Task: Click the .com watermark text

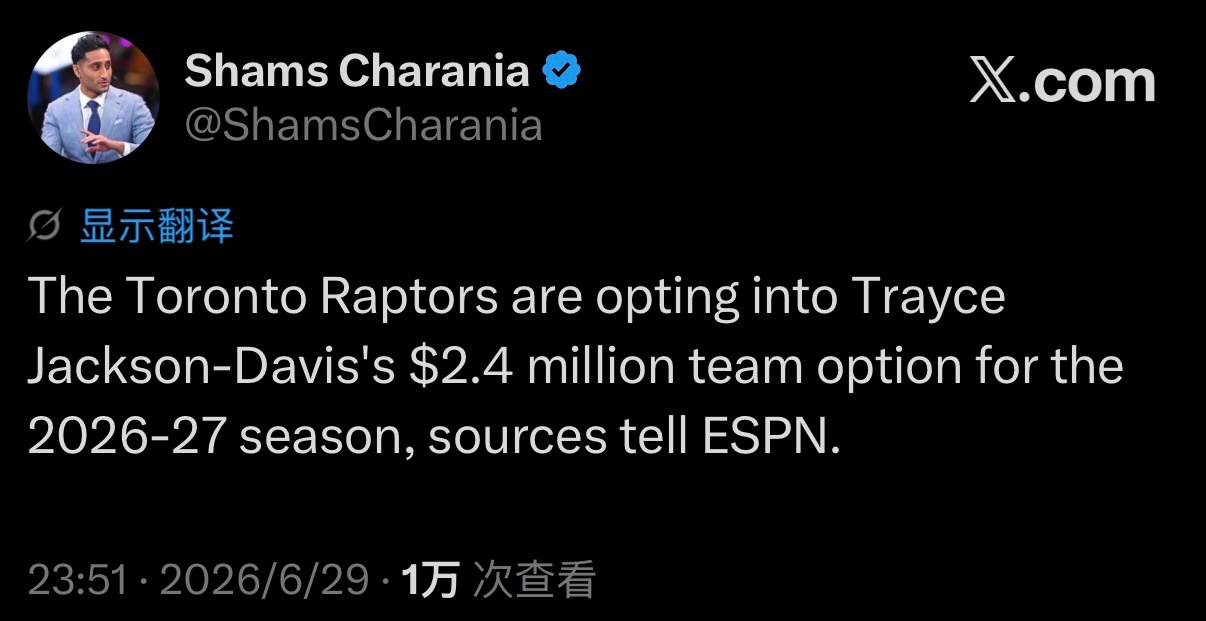Action: (1090, 84)
